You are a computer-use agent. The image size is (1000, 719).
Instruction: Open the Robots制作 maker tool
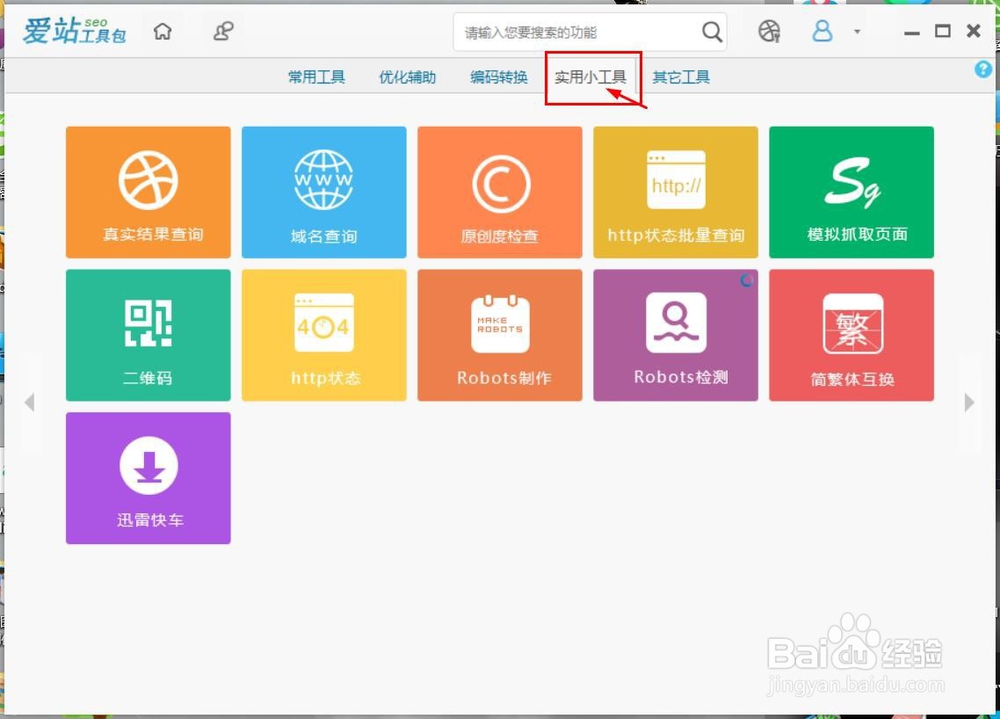pyautogui.click(x=500, y=334)
